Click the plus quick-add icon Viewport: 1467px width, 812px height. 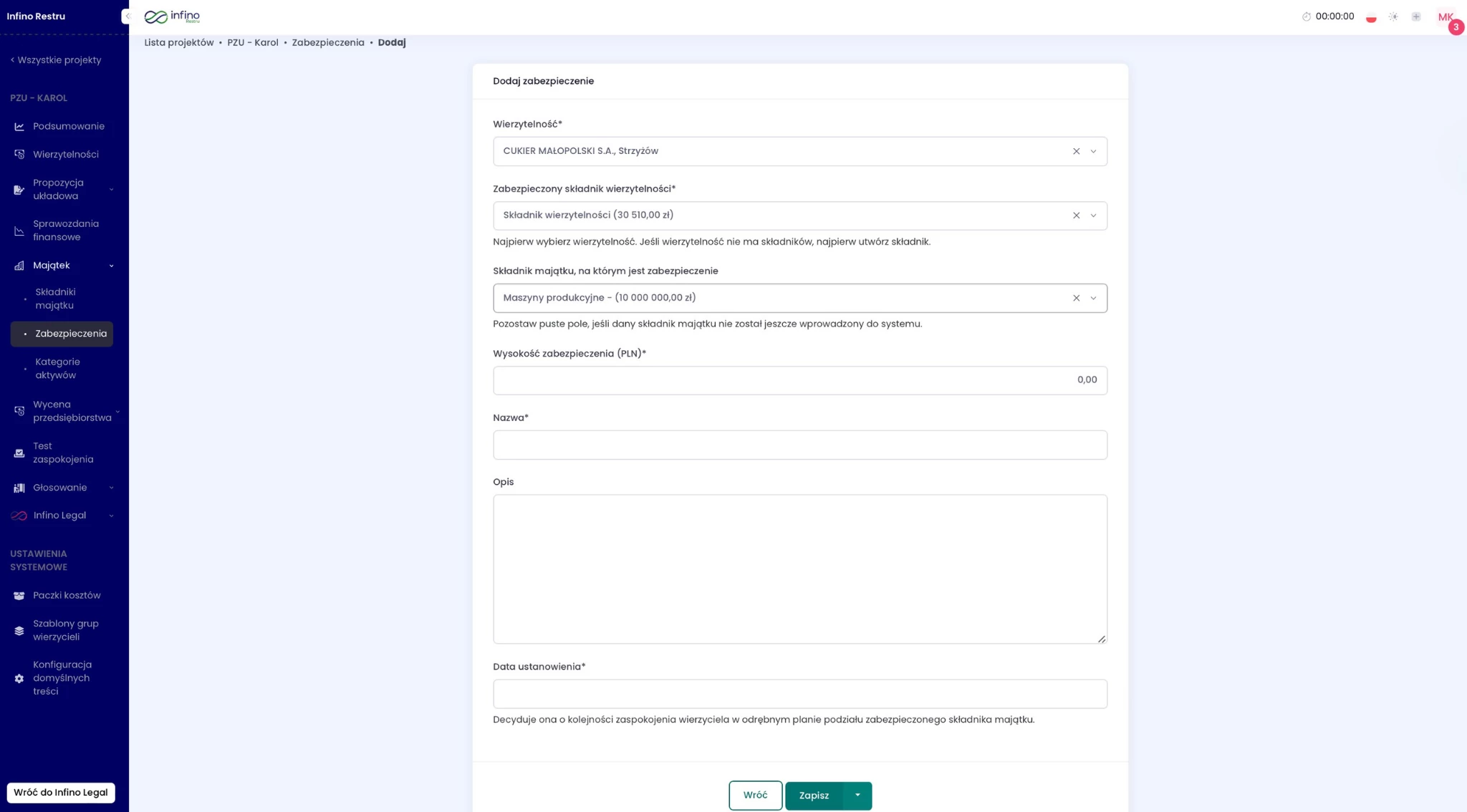1416,16
